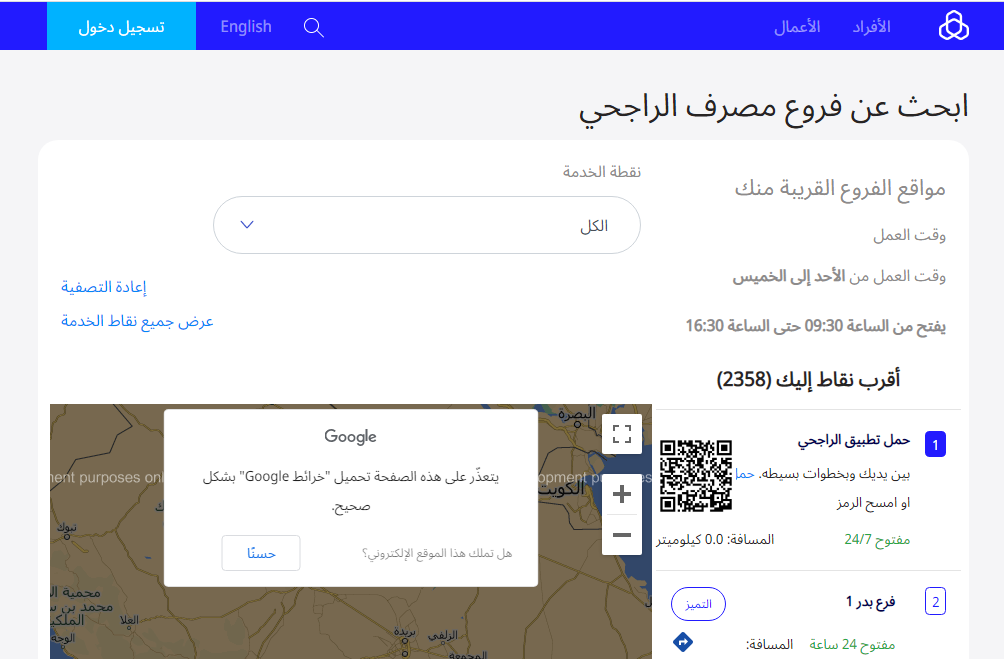This screenshot has width=1004, height=659.
Task: Click عرض جميع نقاط الخدمة link
Action: point(137,321)
